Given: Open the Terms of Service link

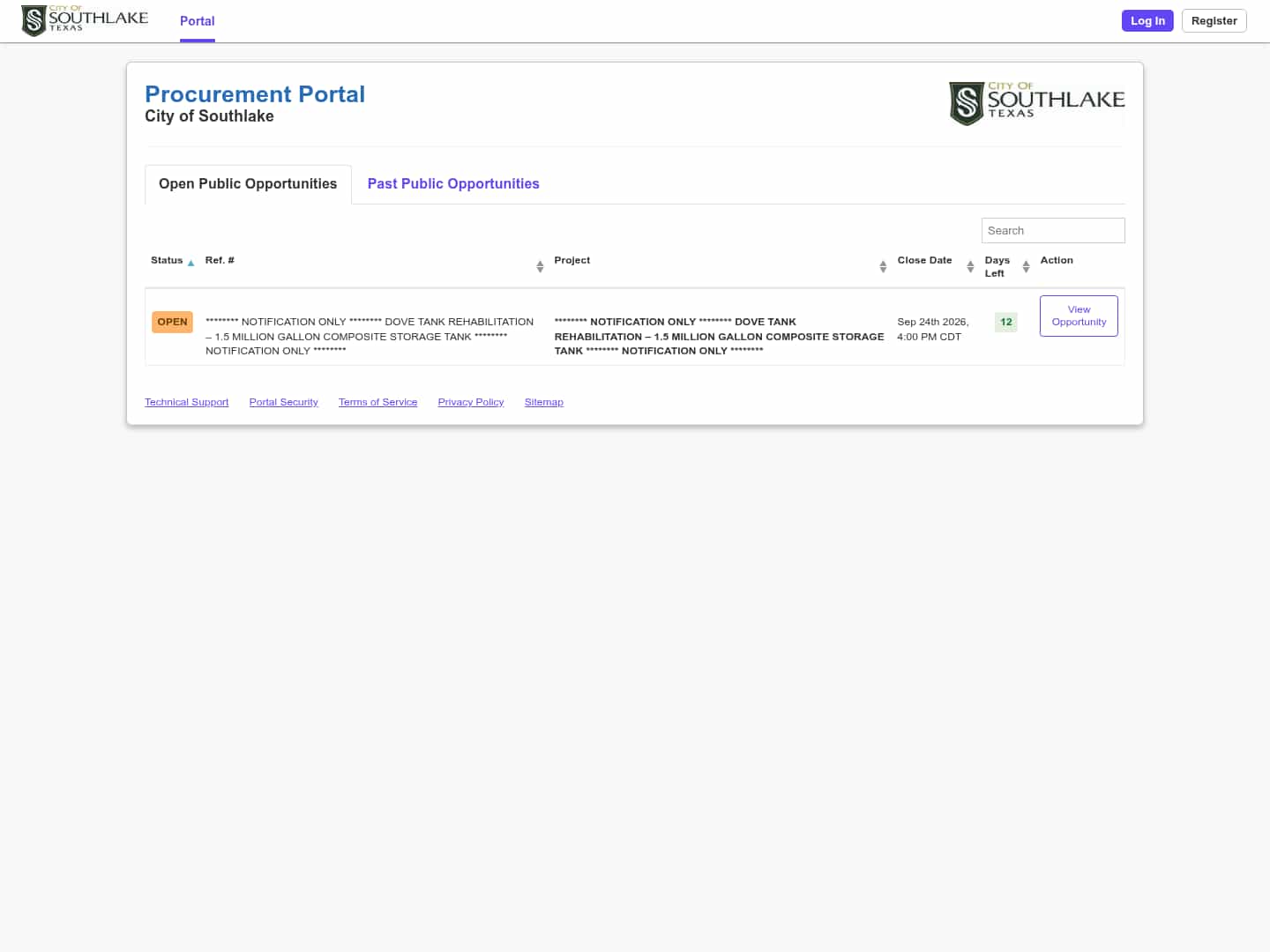Looking at the screenshot, I should pos(377,402).
